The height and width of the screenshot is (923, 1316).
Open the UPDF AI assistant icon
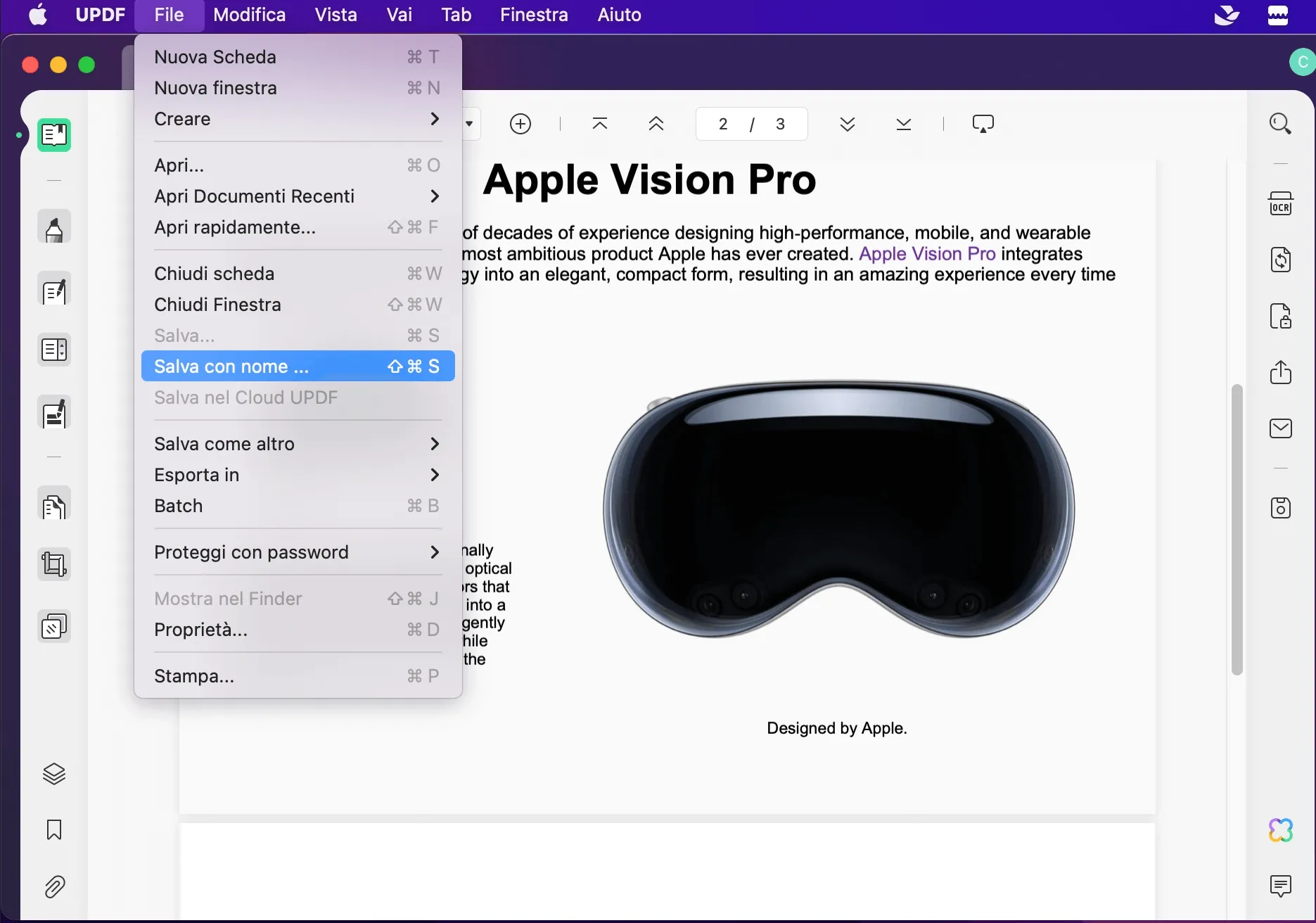[1281, 830]
